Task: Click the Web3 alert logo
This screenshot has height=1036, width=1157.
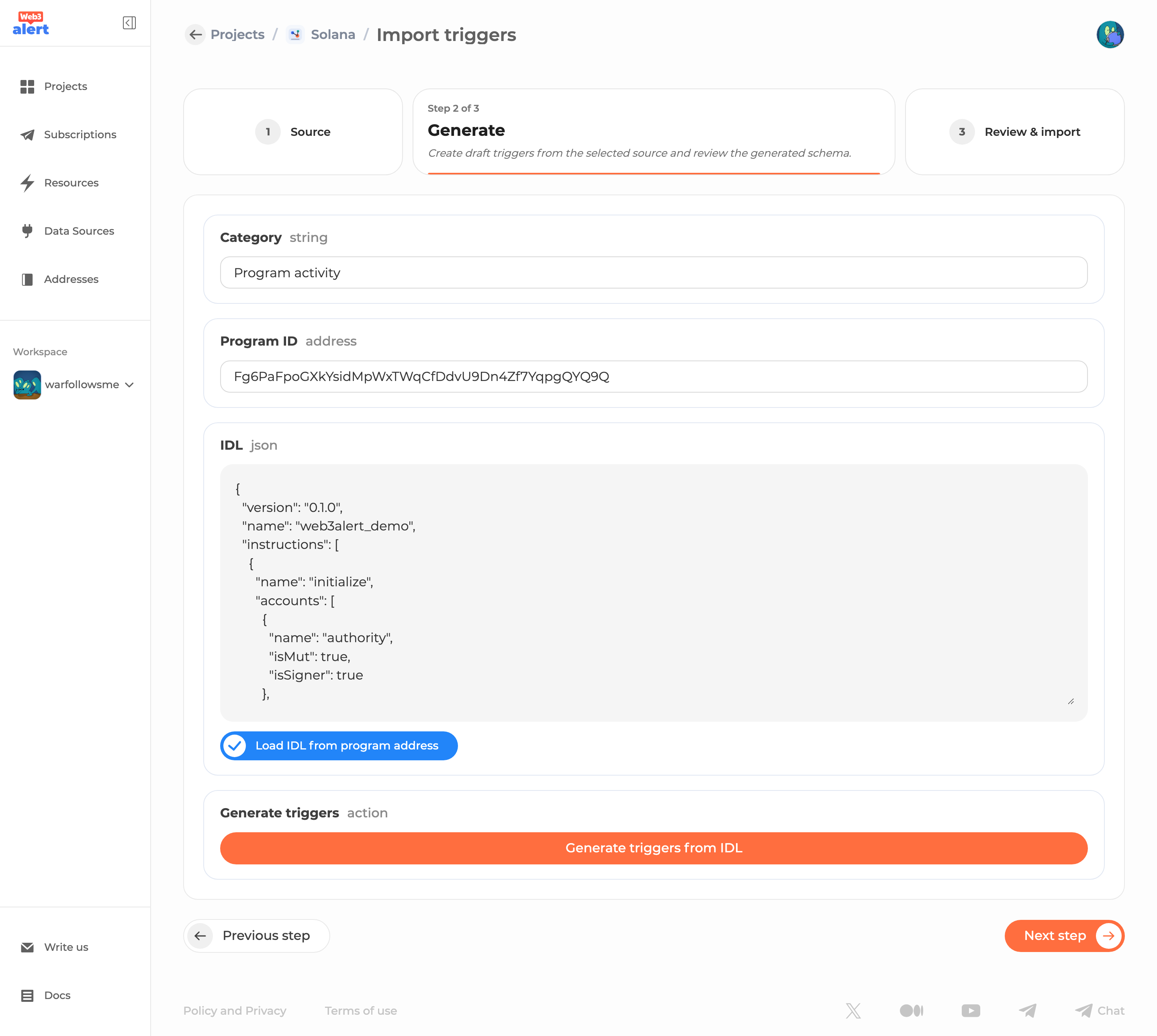Action: tap(31, 23)
